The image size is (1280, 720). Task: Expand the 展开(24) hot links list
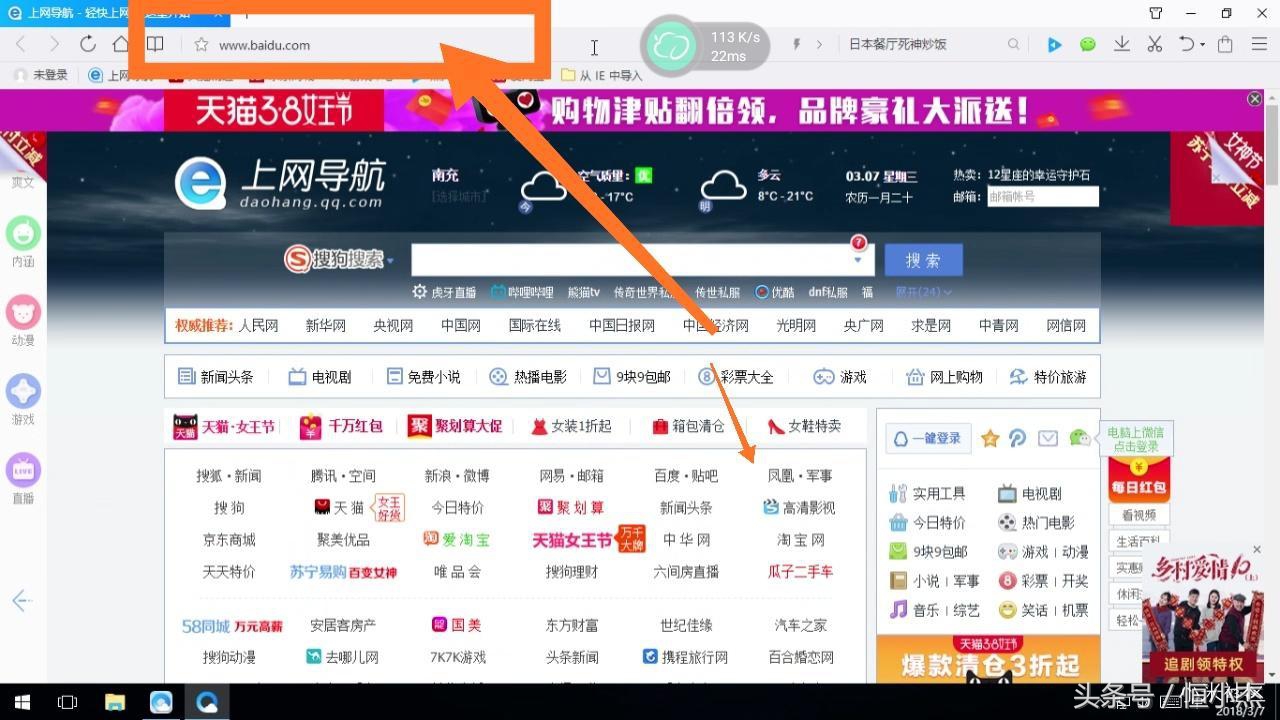pyautogui.click(x=923, y=292)
